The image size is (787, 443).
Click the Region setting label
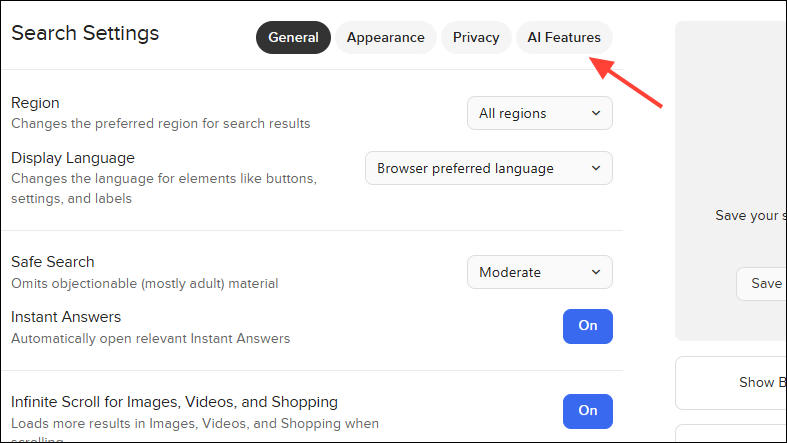tap(35, 103)
